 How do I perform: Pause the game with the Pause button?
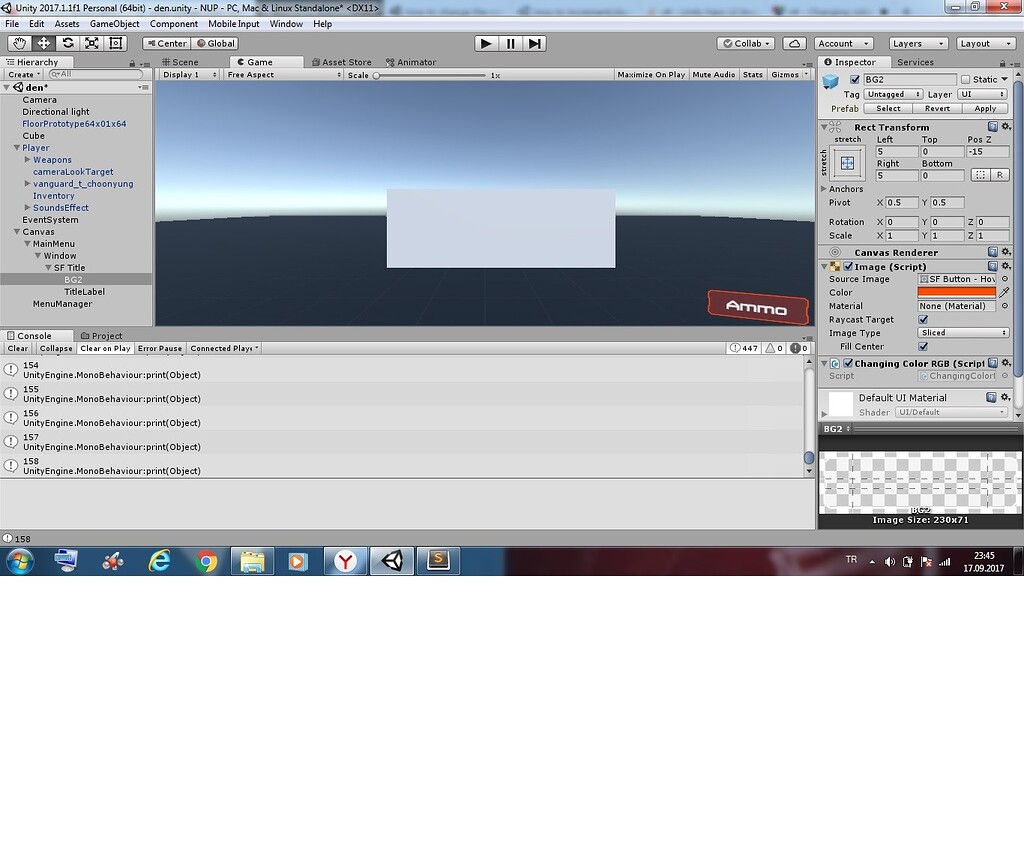click(510, 43)
